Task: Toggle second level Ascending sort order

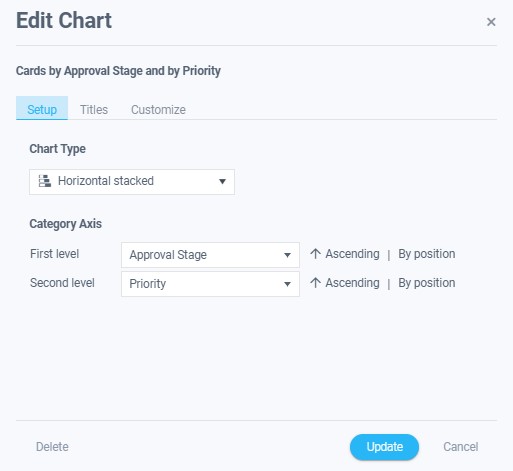Action: coord(352,283)
